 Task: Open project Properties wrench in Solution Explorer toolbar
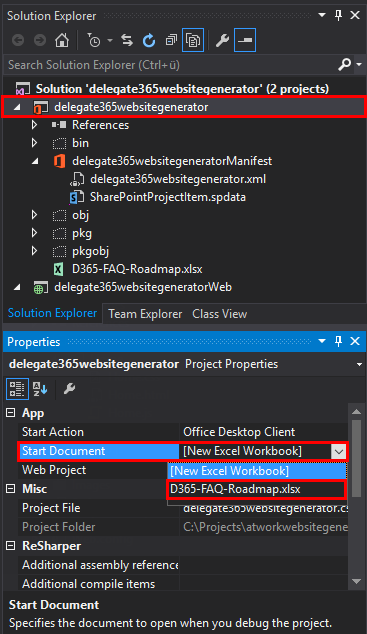pyautogui.click(x=222, y=40)
